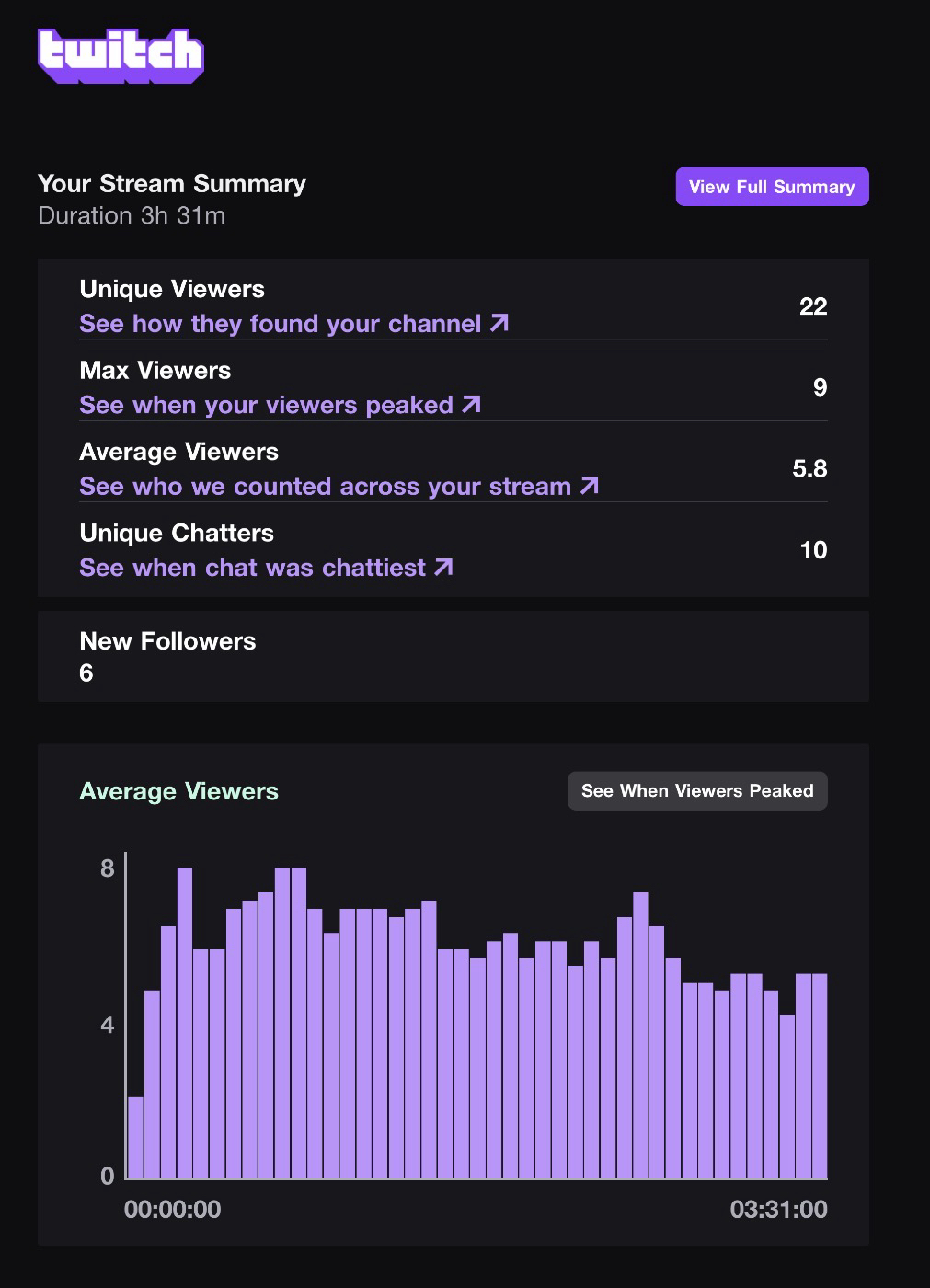
Task: Open 'See who we counted across your stream'
Action: pyautogui.click(x=326, y=486)
